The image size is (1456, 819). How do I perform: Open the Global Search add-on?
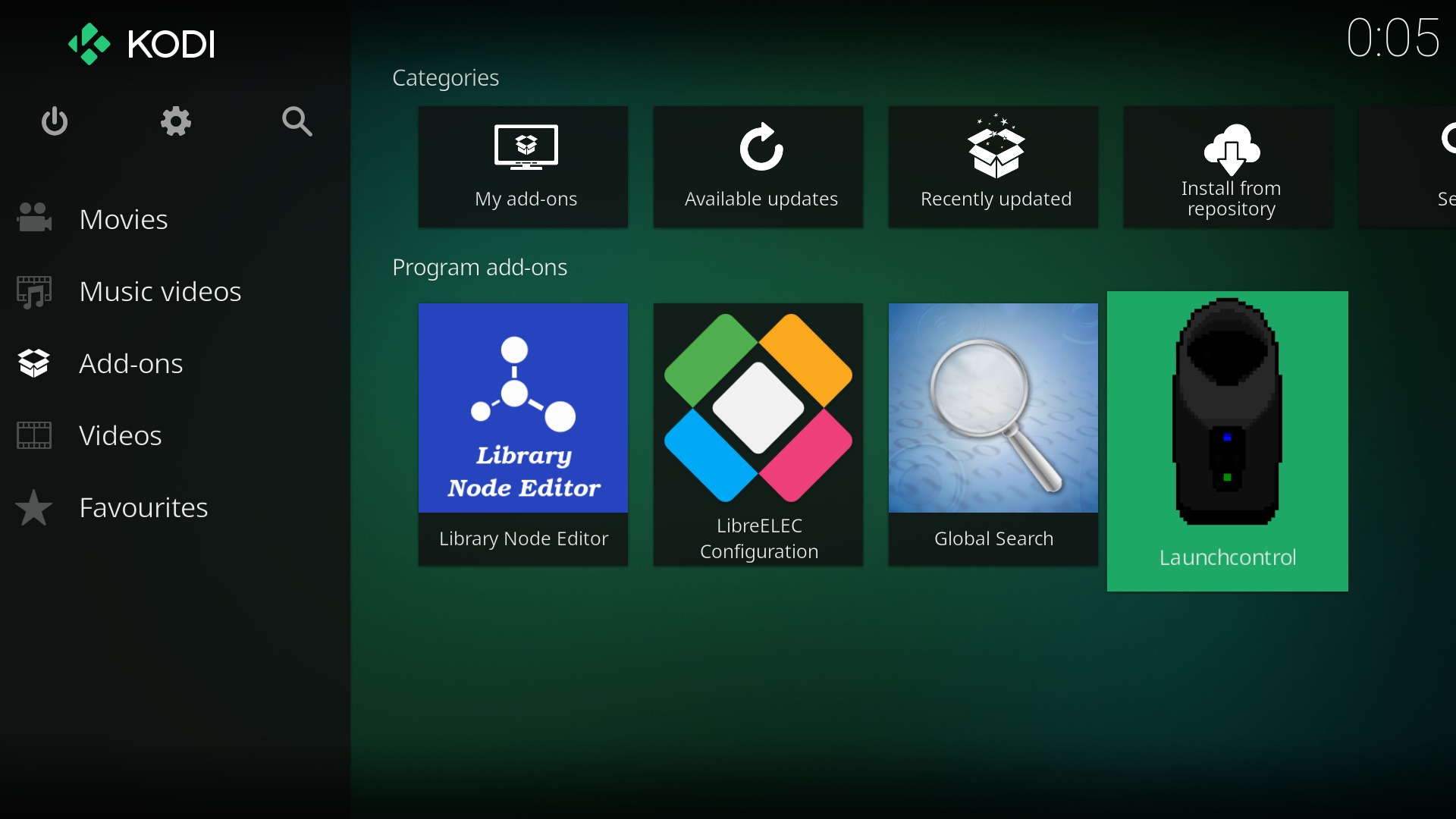(x=993, y=434)
